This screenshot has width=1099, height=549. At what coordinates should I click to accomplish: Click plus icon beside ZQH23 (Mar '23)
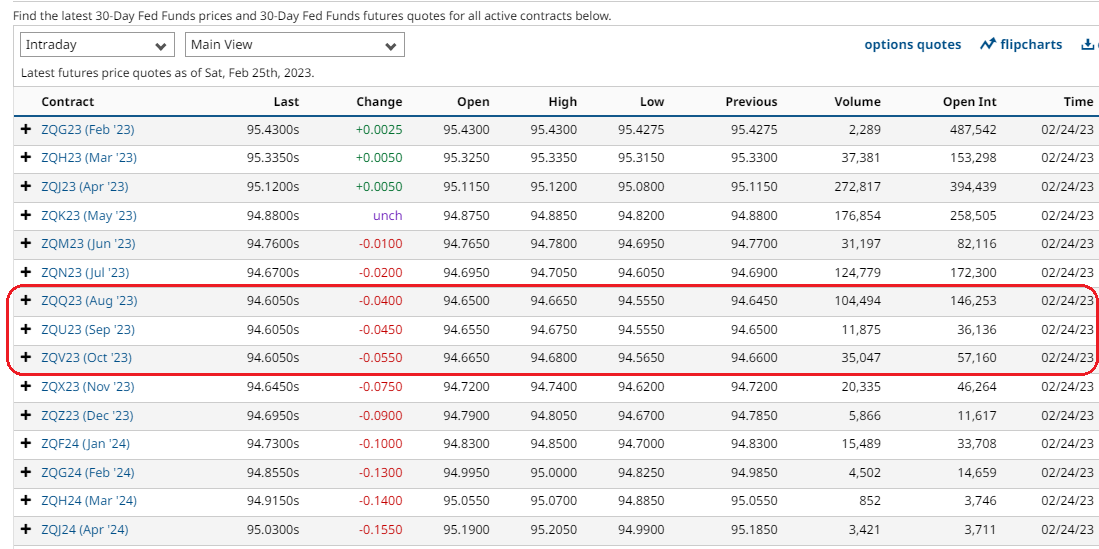[x=26, y=158]
